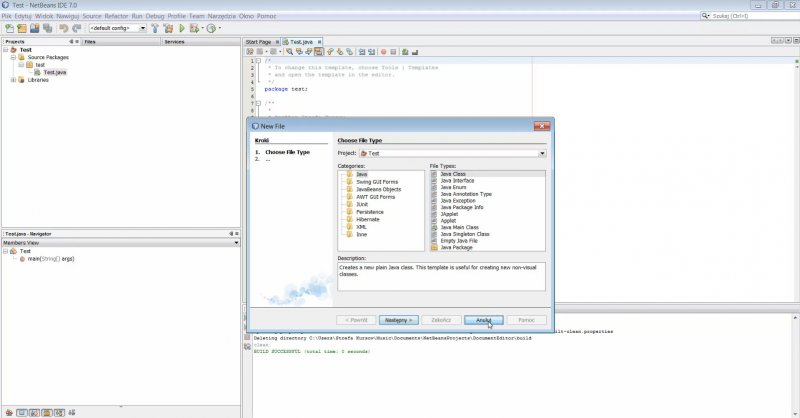Select Java Interface file type
The image size is (800, 418).
tap(458, 181)
